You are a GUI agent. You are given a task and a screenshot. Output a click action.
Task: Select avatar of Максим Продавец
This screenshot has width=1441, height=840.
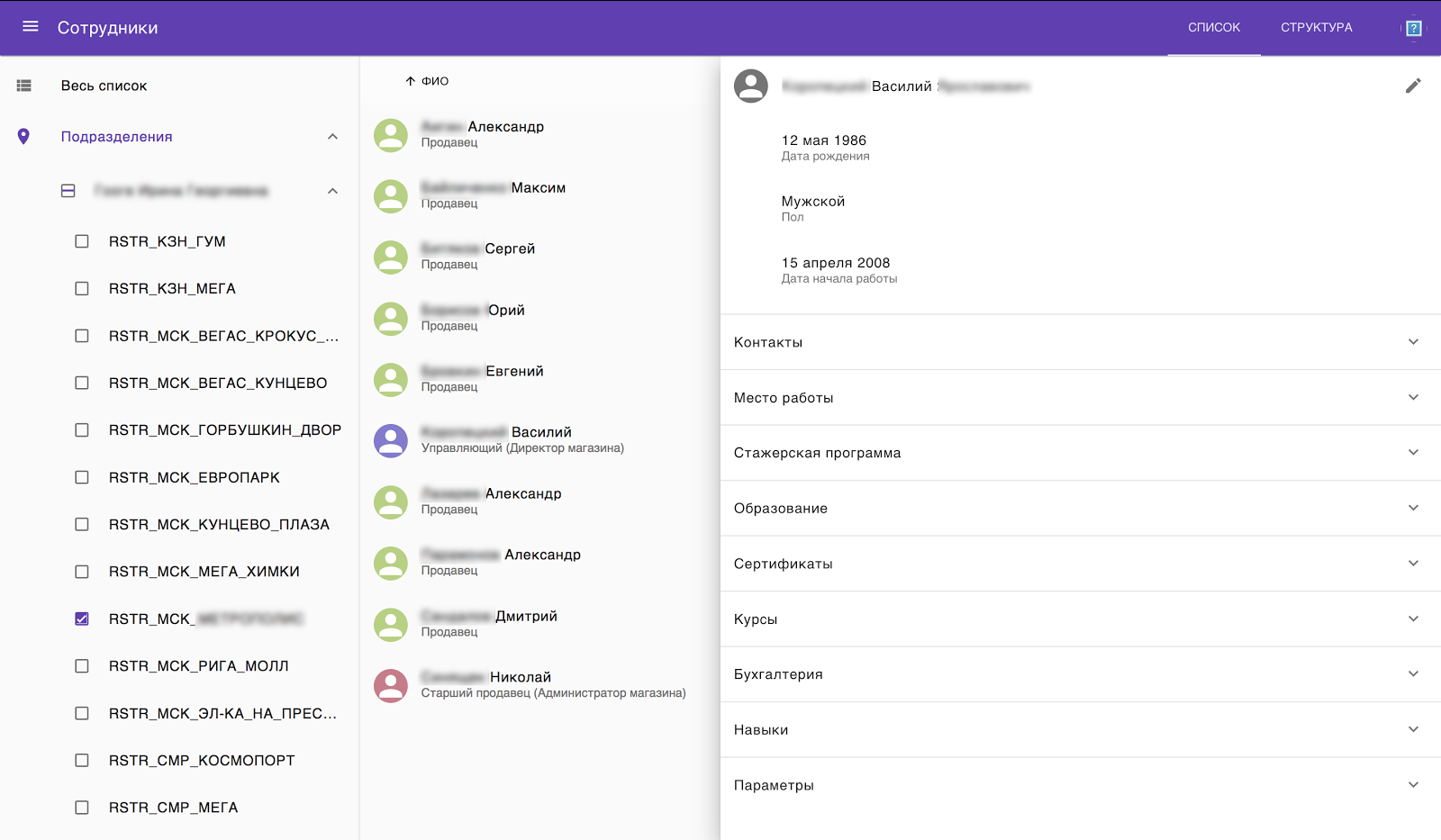(x=391, y=196)
